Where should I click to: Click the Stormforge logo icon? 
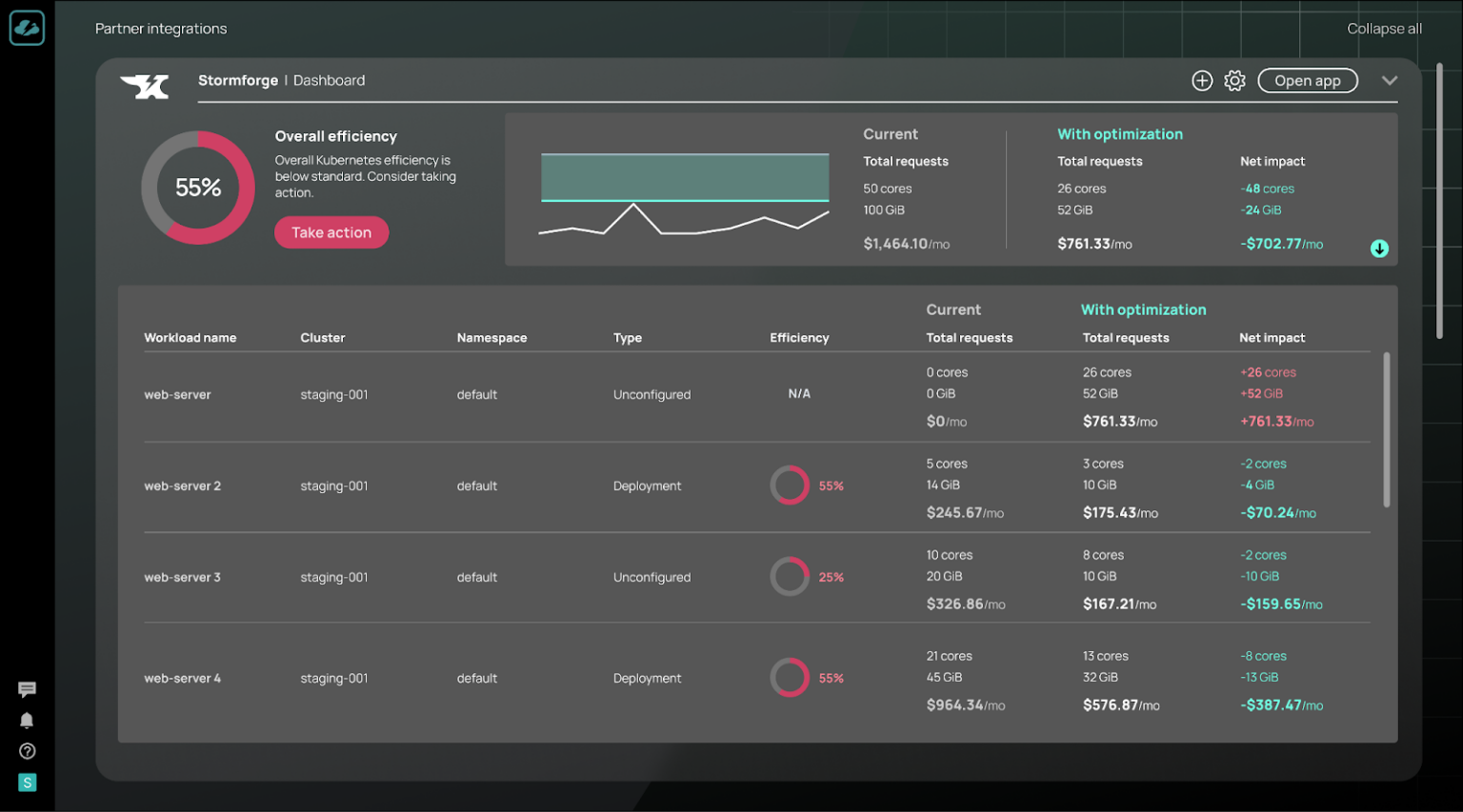tap(145, 87)
